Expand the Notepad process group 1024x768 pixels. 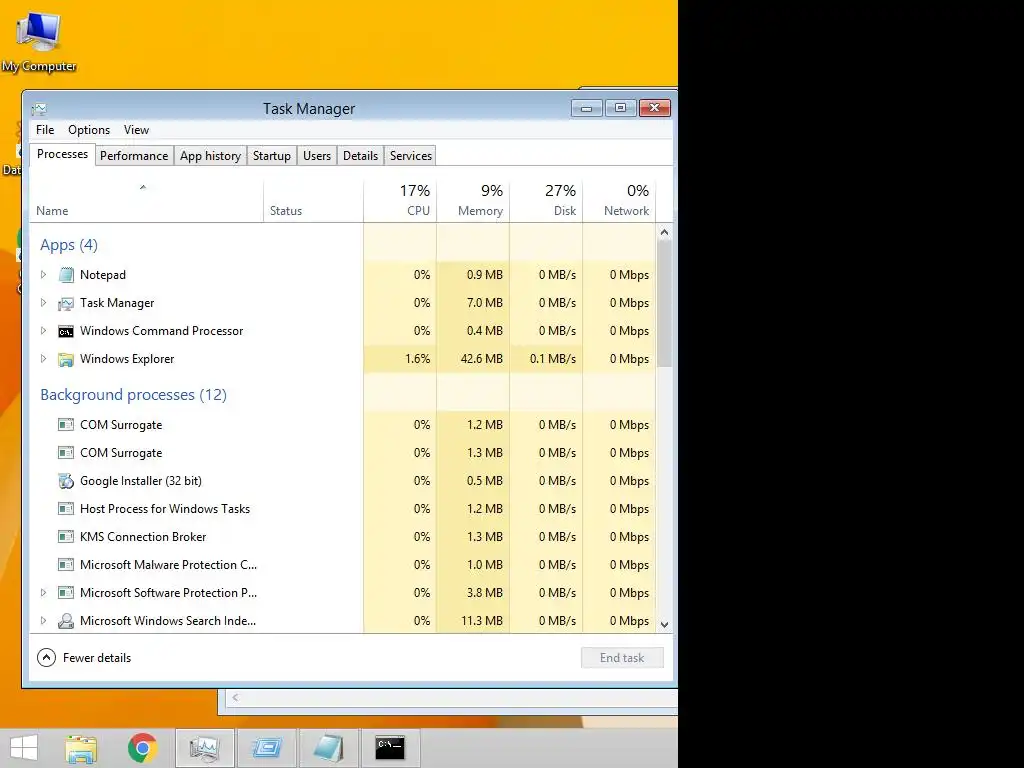(43, 275)
